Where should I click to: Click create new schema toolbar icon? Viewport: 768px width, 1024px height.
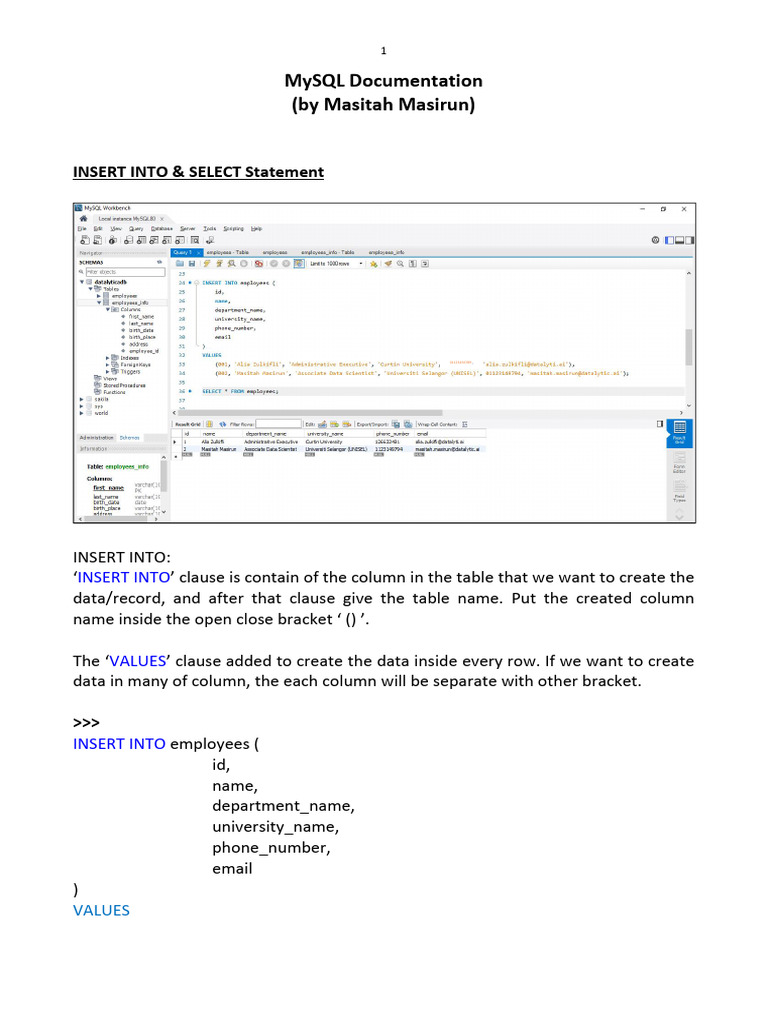pos(129,240)
